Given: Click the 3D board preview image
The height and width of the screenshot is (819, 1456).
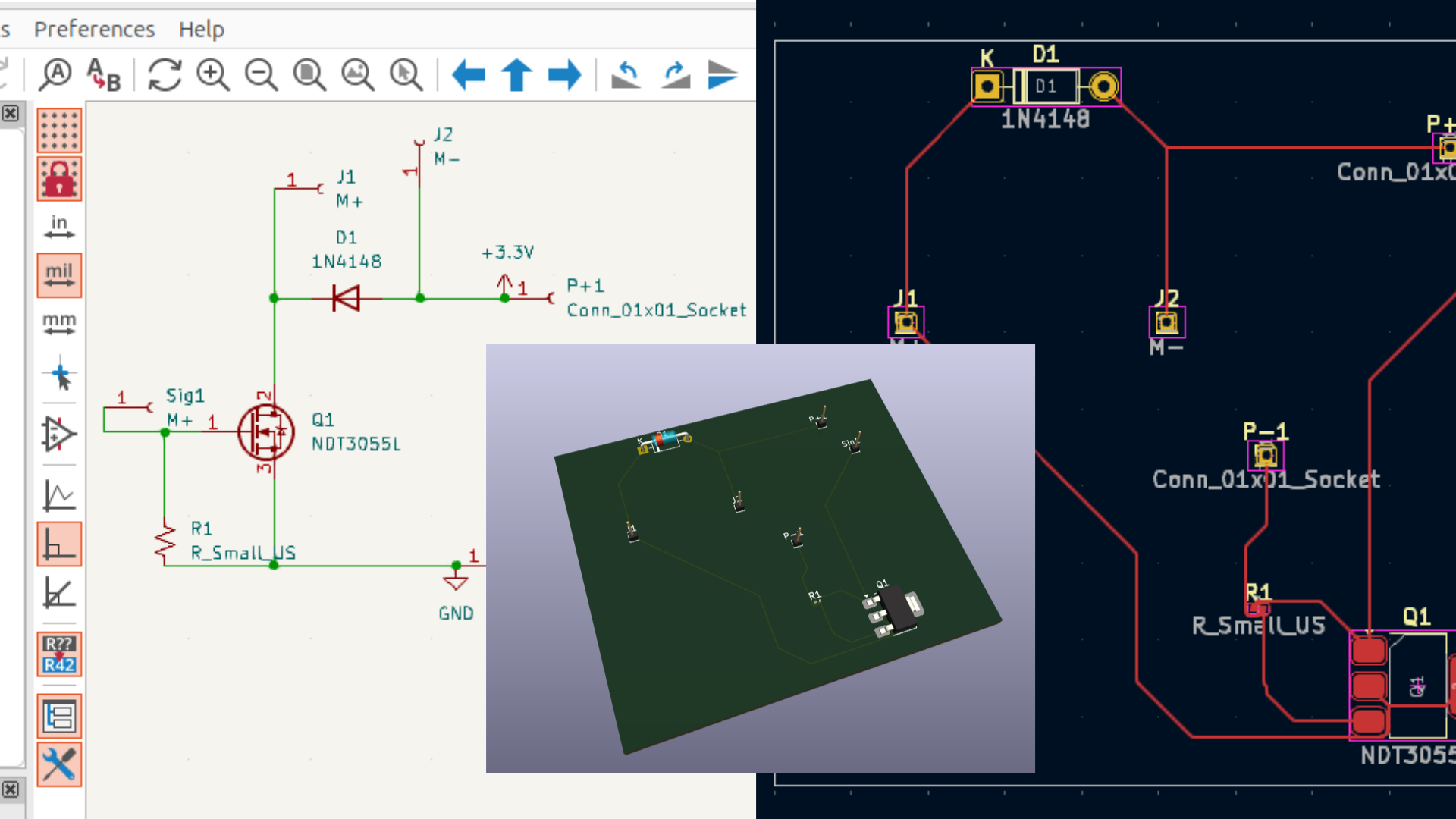Looking at the screenshot, I should tap(760, 558).
